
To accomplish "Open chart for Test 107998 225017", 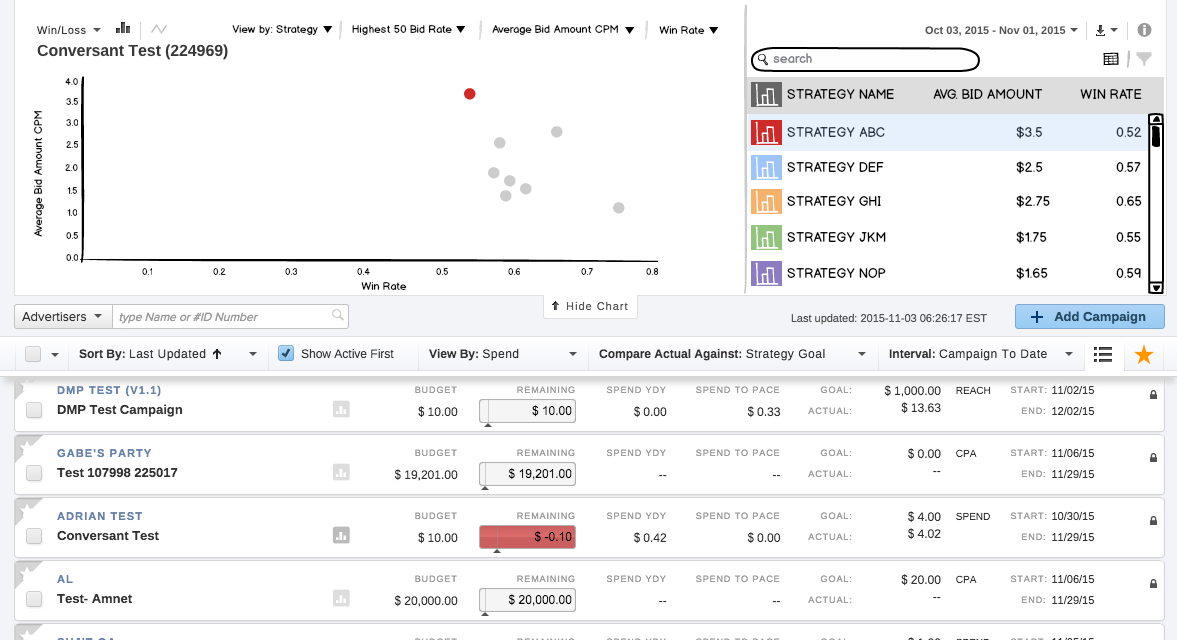I will (341, 473).
